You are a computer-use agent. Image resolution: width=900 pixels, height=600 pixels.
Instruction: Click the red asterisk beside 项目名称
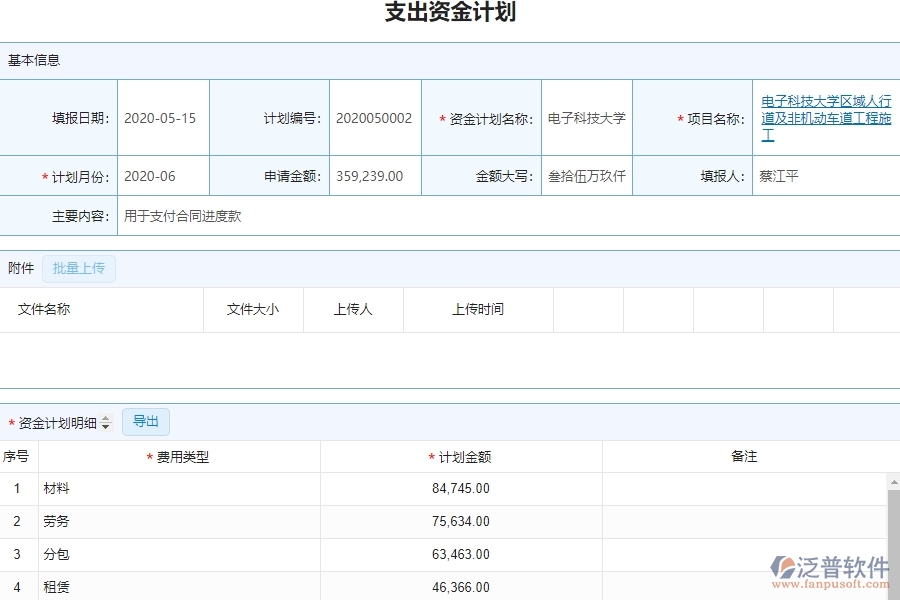click(x=678, y=117)
